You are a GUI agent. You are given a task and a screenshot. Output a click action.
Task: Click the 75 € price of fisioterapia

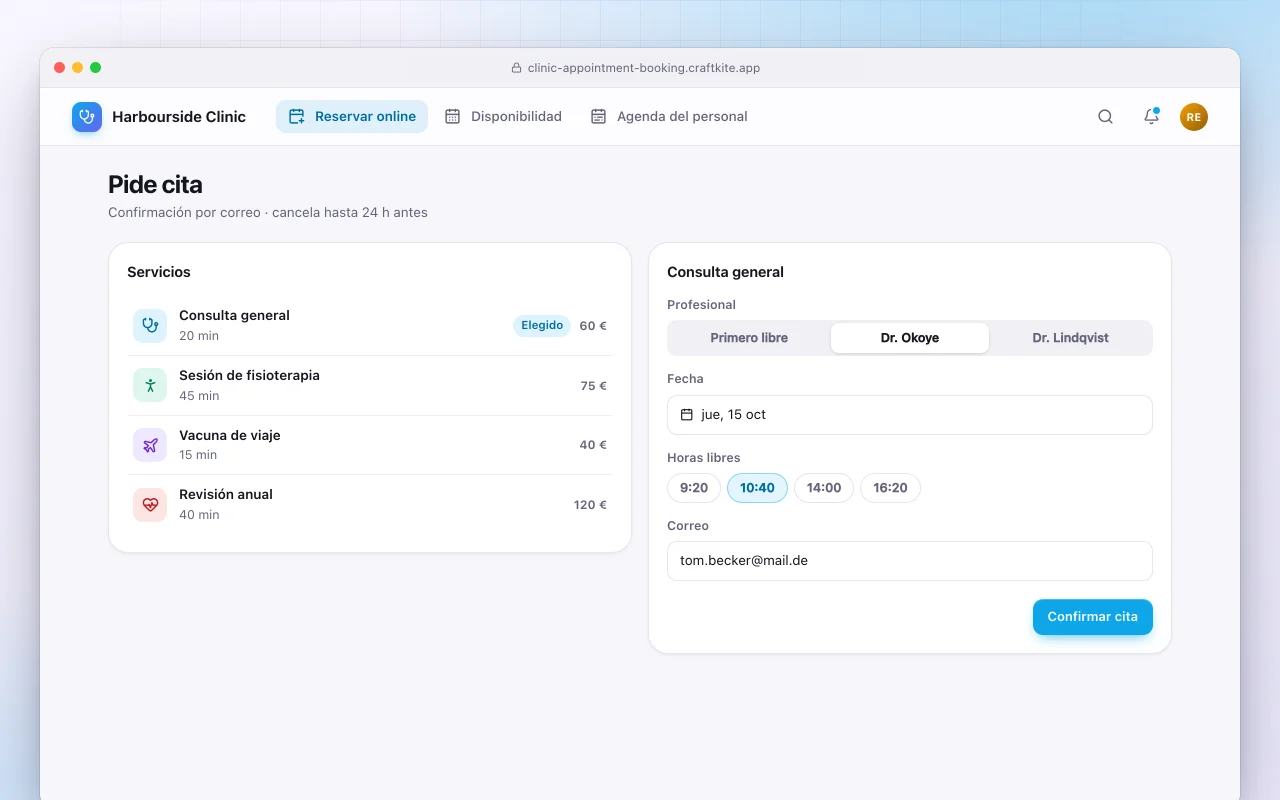[594, 386]
